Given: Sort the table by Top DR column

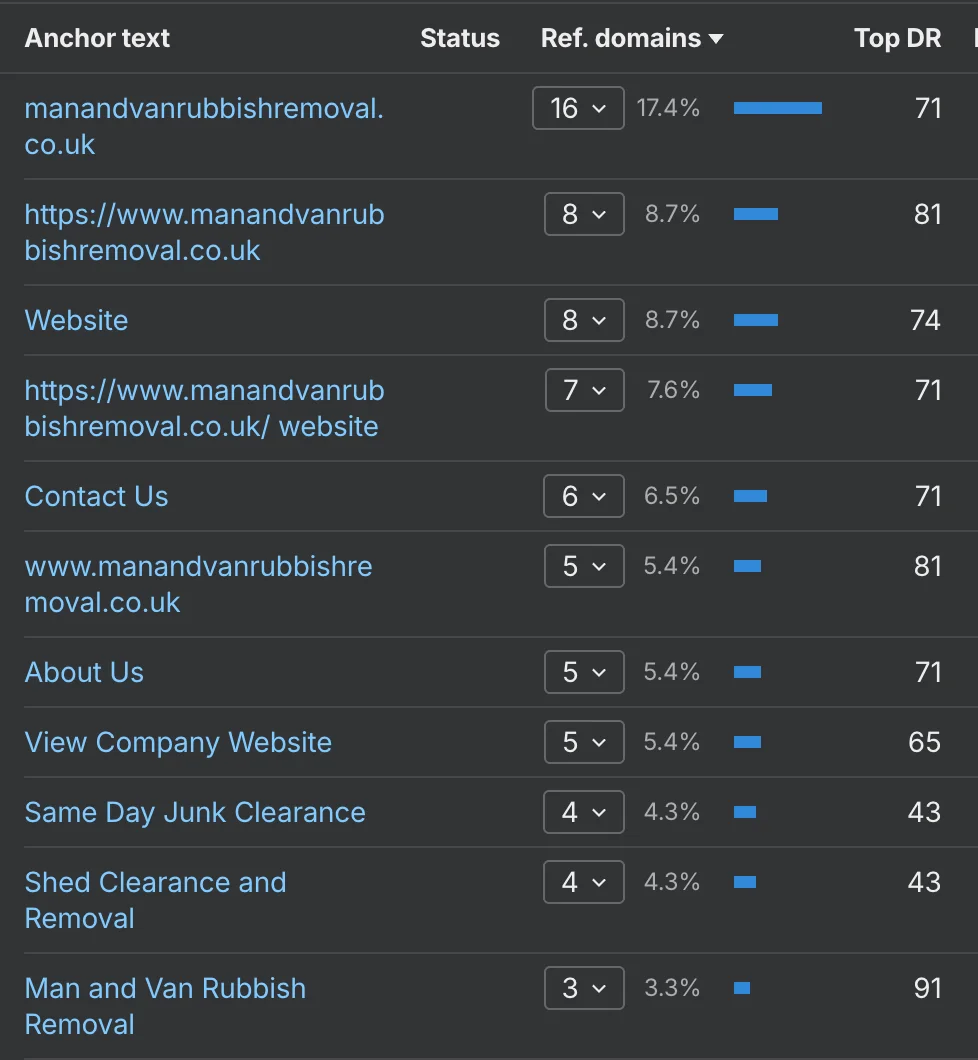Looking at the screenshot, I should click(897, 38).
